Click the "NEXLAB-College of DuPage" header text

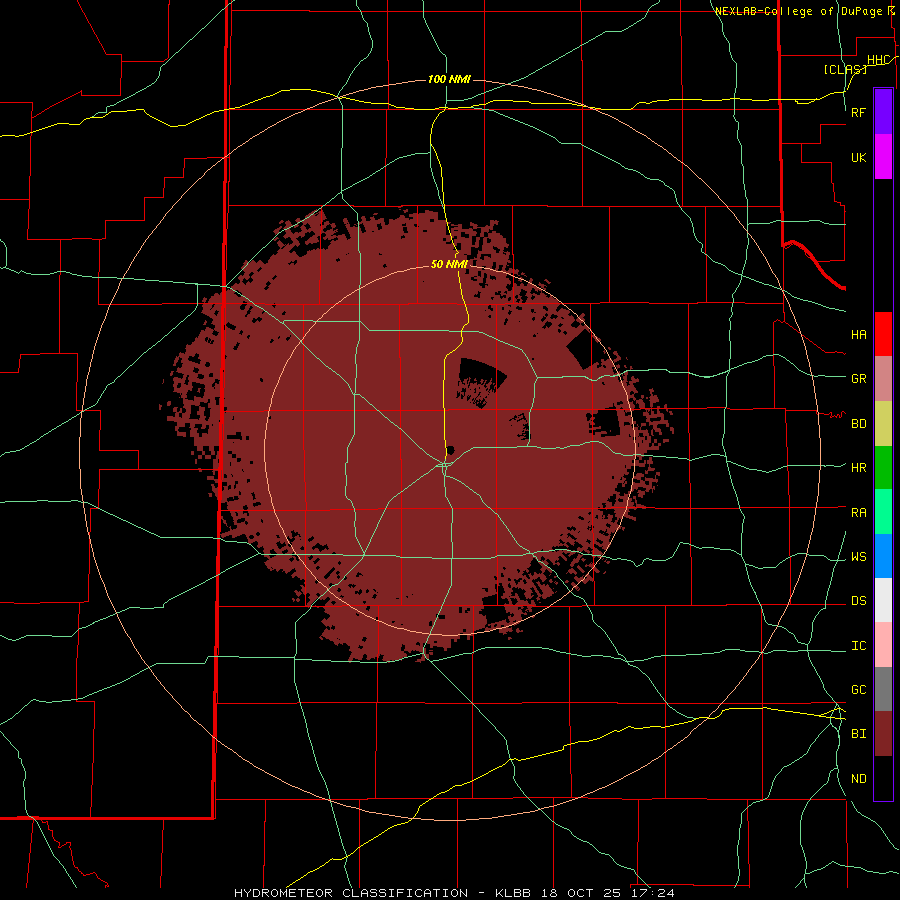coord(798,11)
